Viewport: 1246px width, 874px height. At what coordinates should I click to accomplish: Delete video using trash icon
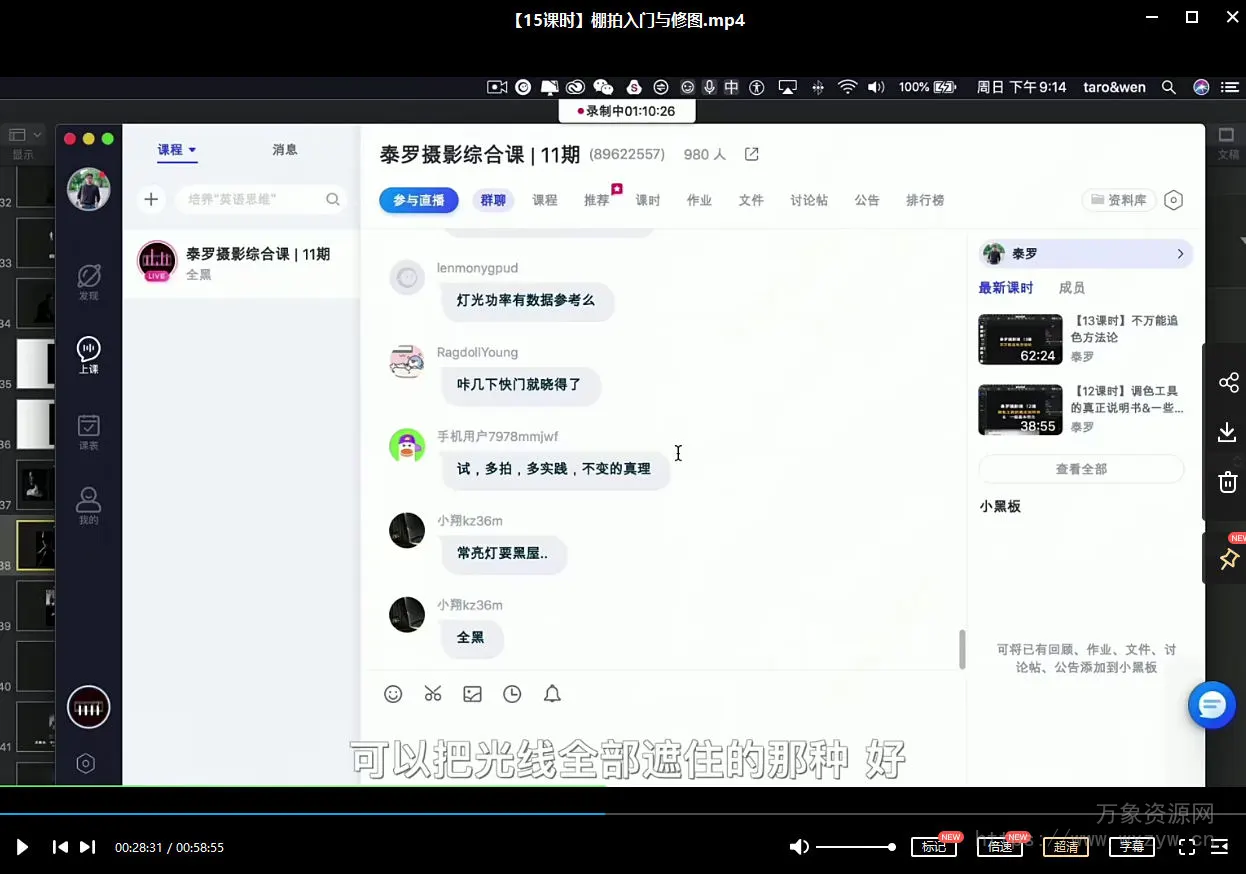click(x=1228, y=482)
